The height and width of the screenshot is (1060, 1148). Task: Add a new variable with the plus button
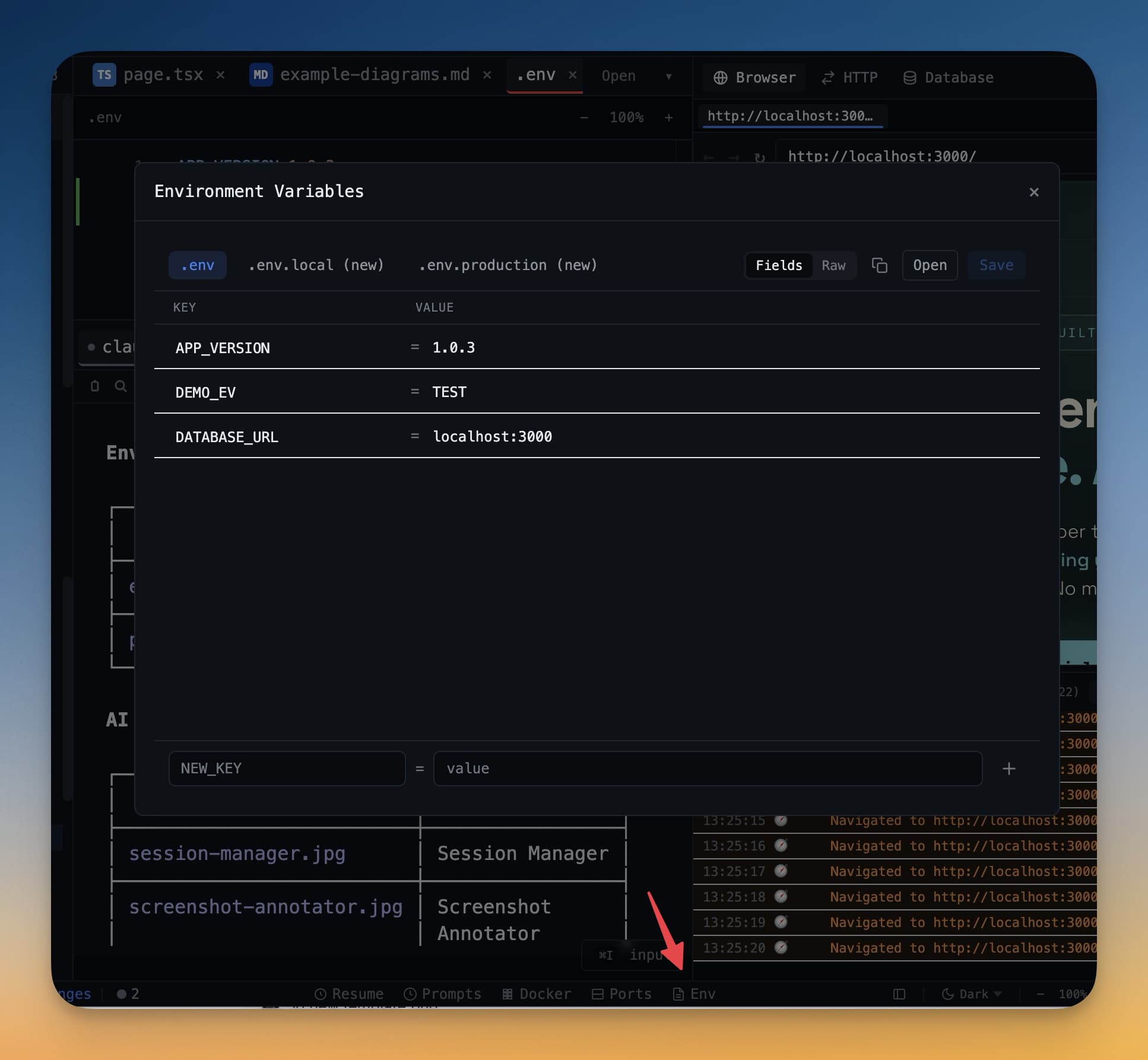(x=1009, y=769)
